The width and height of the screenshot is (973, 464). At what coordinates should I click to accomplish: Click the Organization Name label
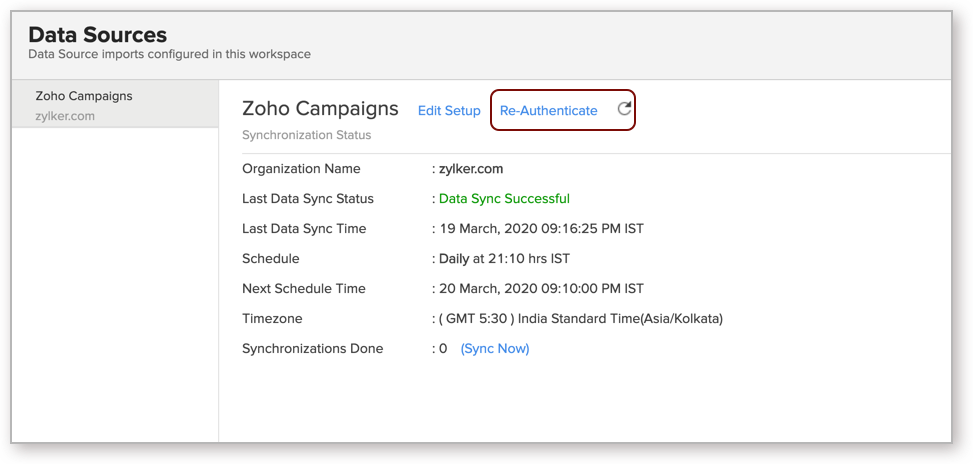coord(301,169)
